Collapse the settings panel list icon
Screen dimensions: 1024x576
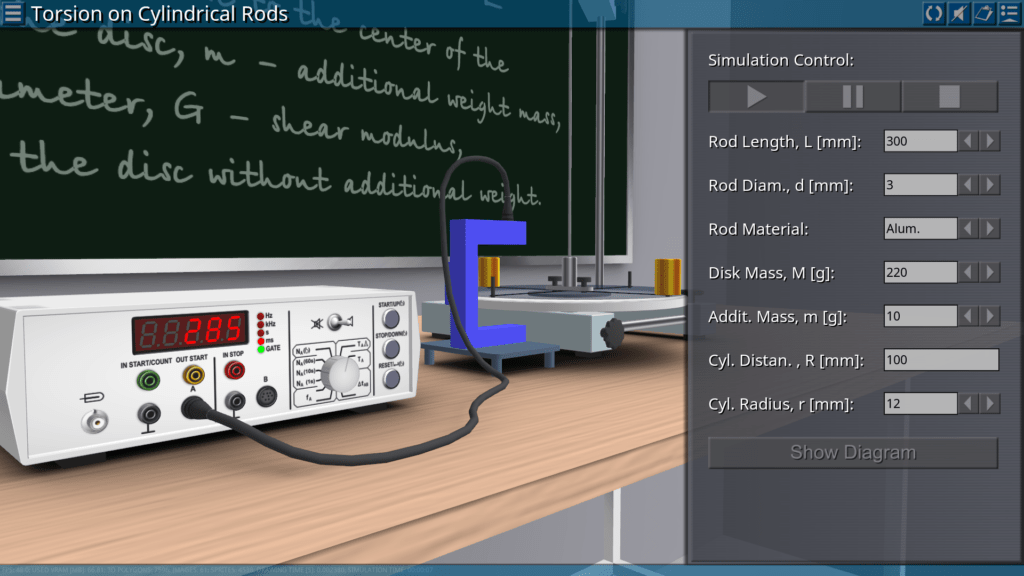point(1008,13)
